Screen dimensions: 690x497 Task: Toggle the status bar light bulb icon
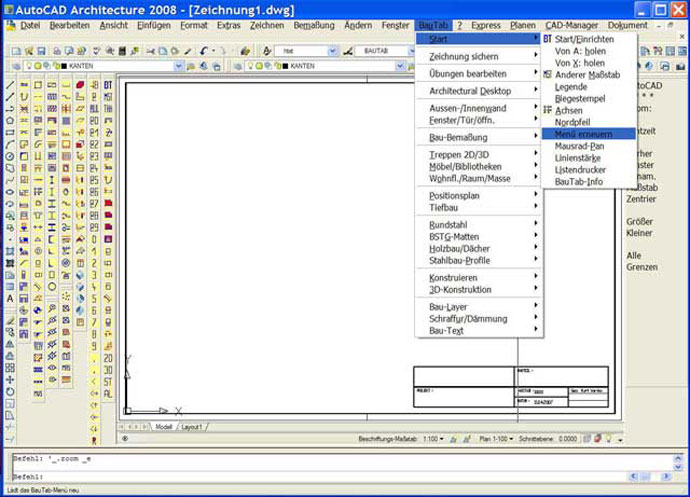click(609, 439)
